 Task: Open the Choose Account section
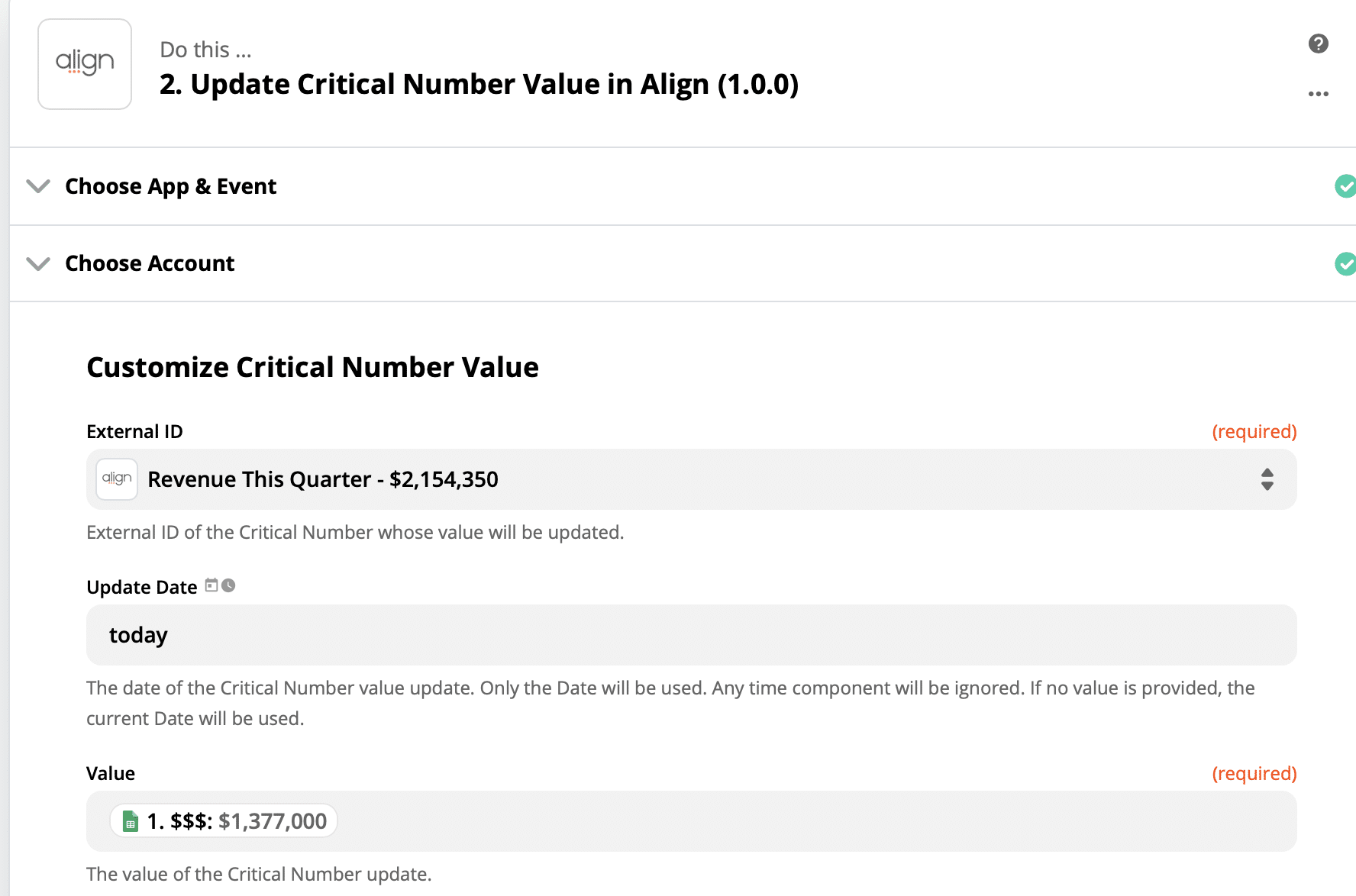150,263
